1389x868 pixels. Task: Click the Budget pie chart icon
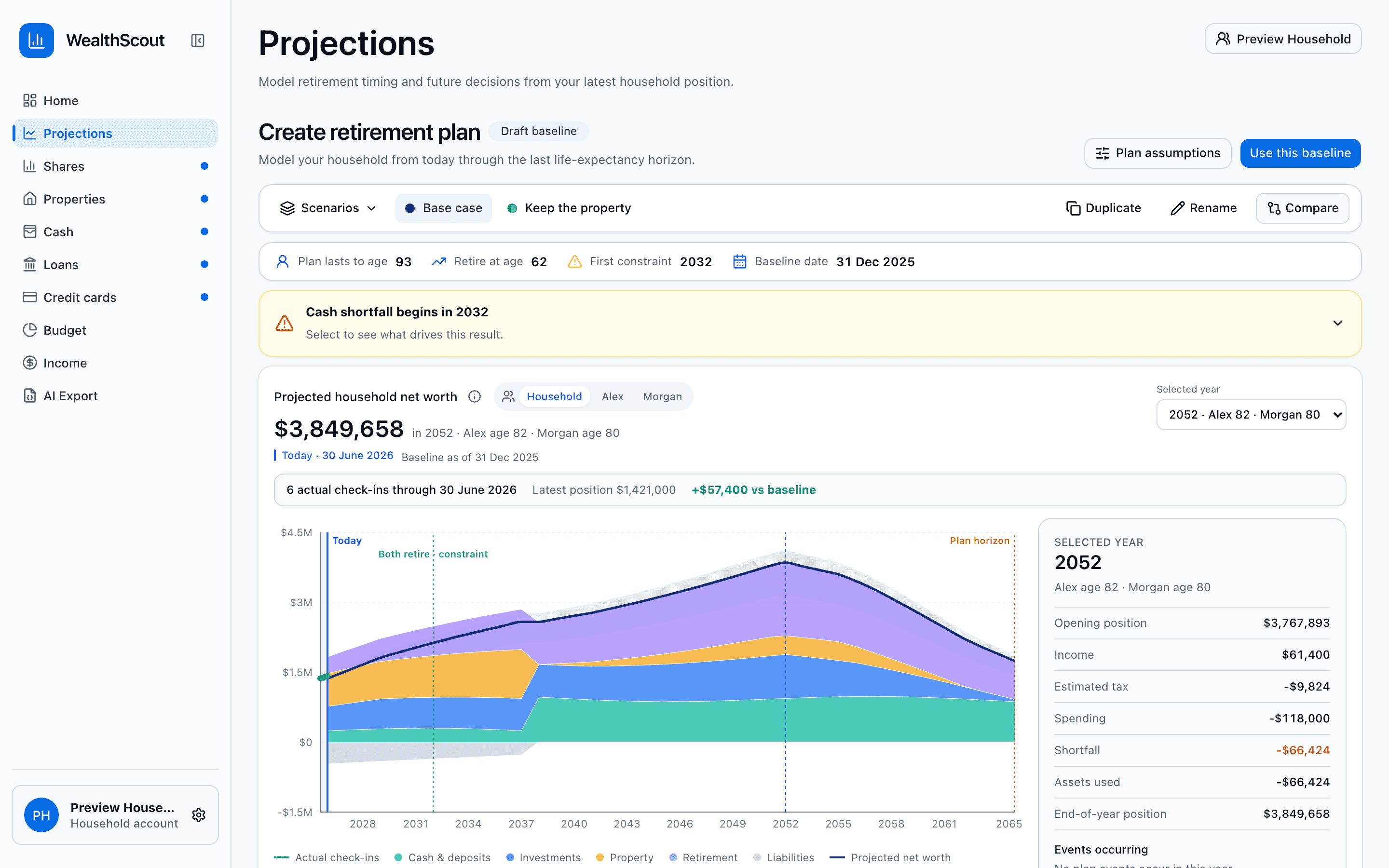coord(30,330)
